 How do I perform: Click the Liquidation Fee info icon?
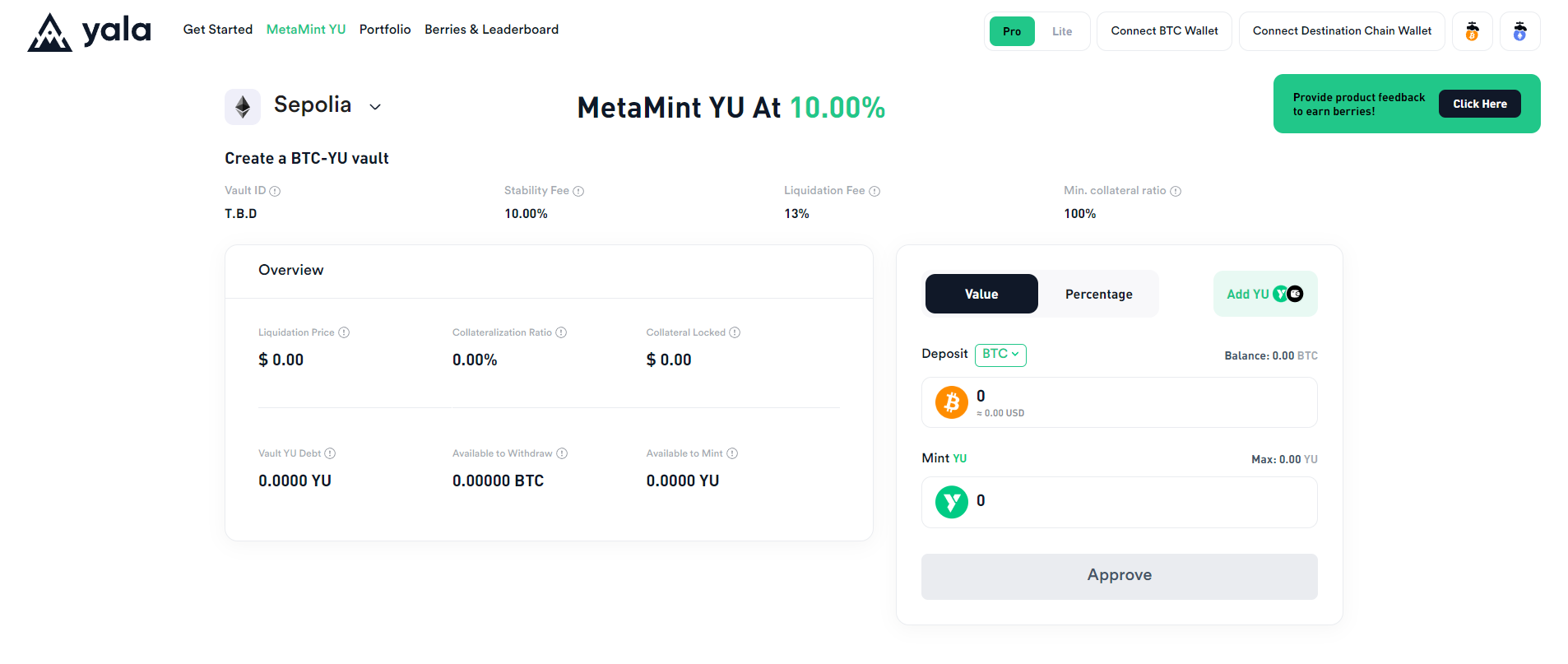pyautogui.click(x=874, y=191)
